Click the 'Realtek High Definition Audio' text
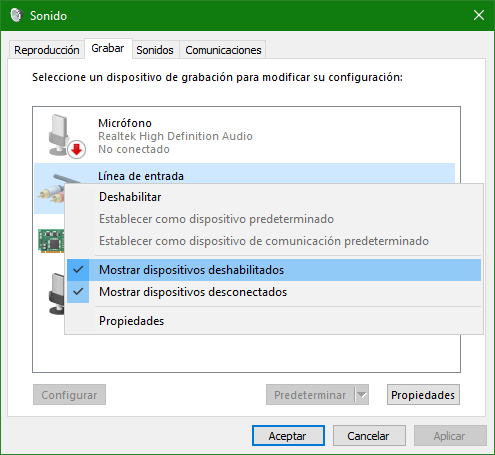495x455 pixels. point(175,136)
